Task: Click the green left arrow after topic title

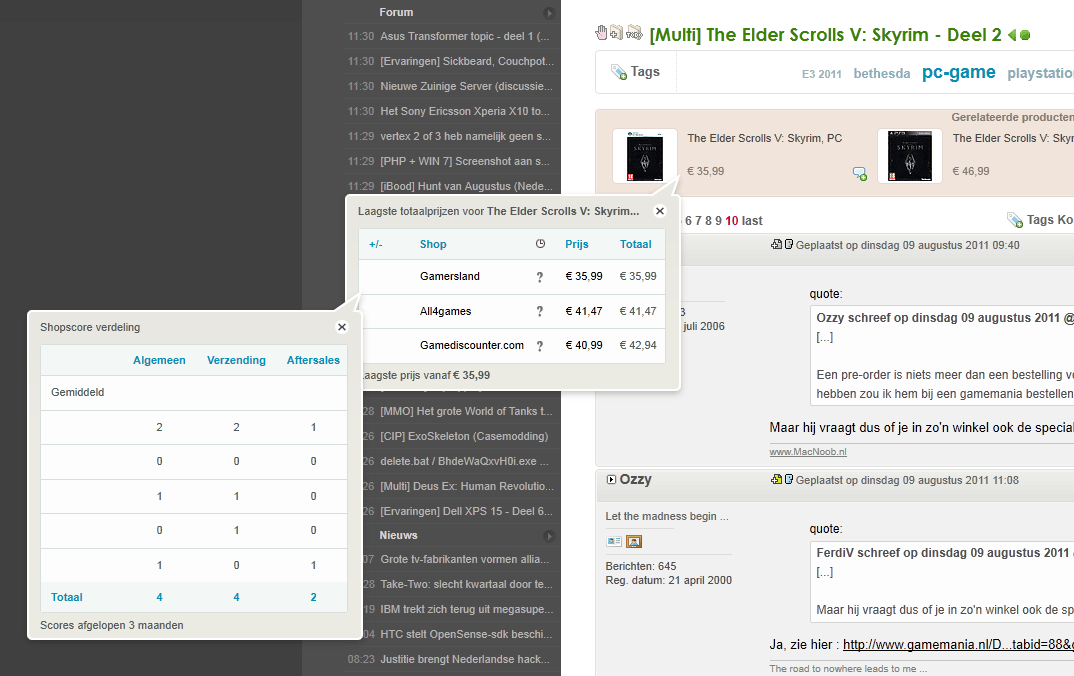Action: tap(1012, 35)
